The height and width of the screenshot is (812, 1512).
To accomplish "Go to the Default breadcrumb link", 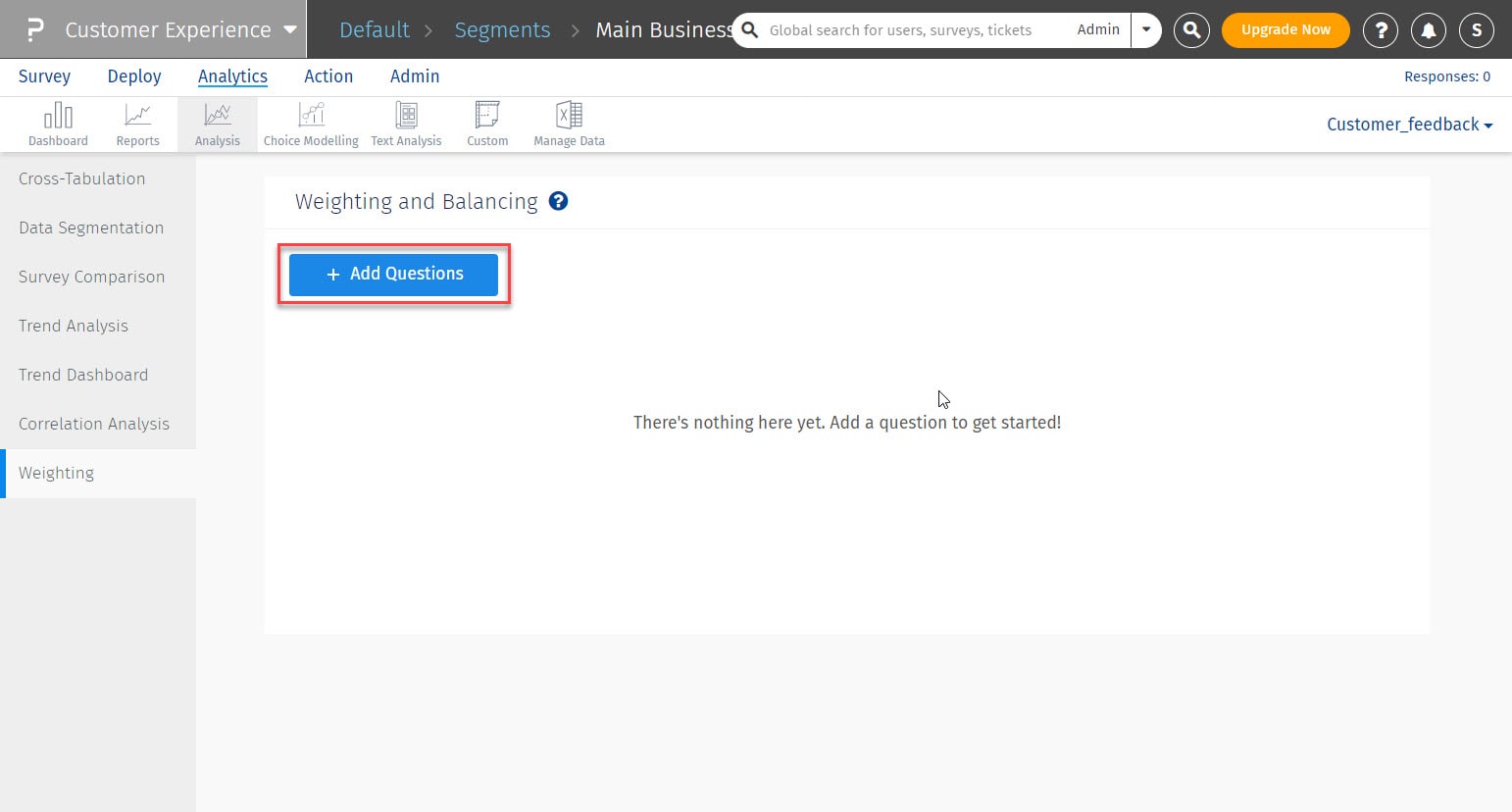I will tap(374, 29).
